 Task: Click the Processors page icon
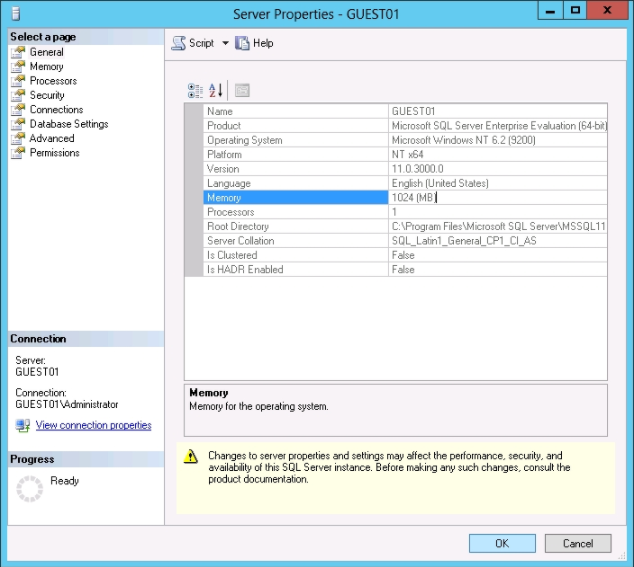18,81
